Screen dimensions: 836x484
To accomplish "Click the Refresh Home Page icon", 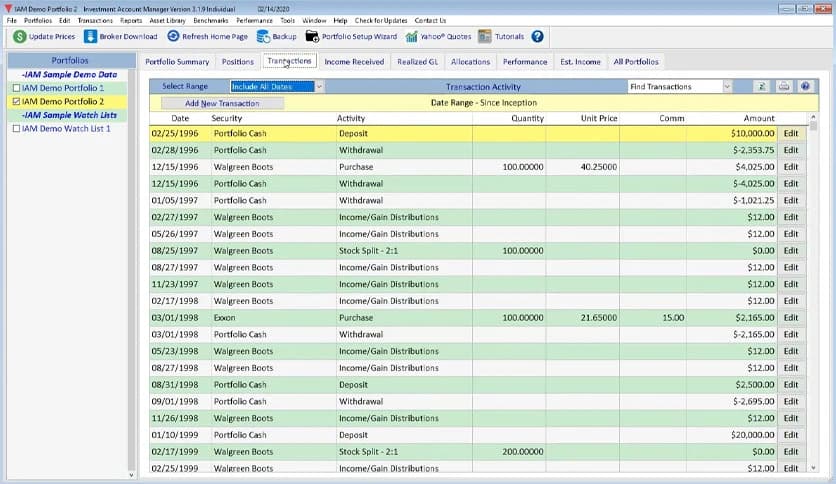I will point(173,36).
